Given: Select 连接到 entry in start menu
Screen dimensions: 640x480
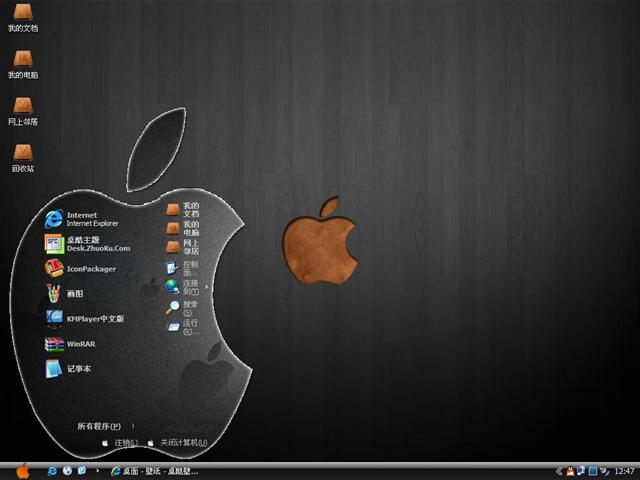Looking at the screenshot, I should click(182, 287).
